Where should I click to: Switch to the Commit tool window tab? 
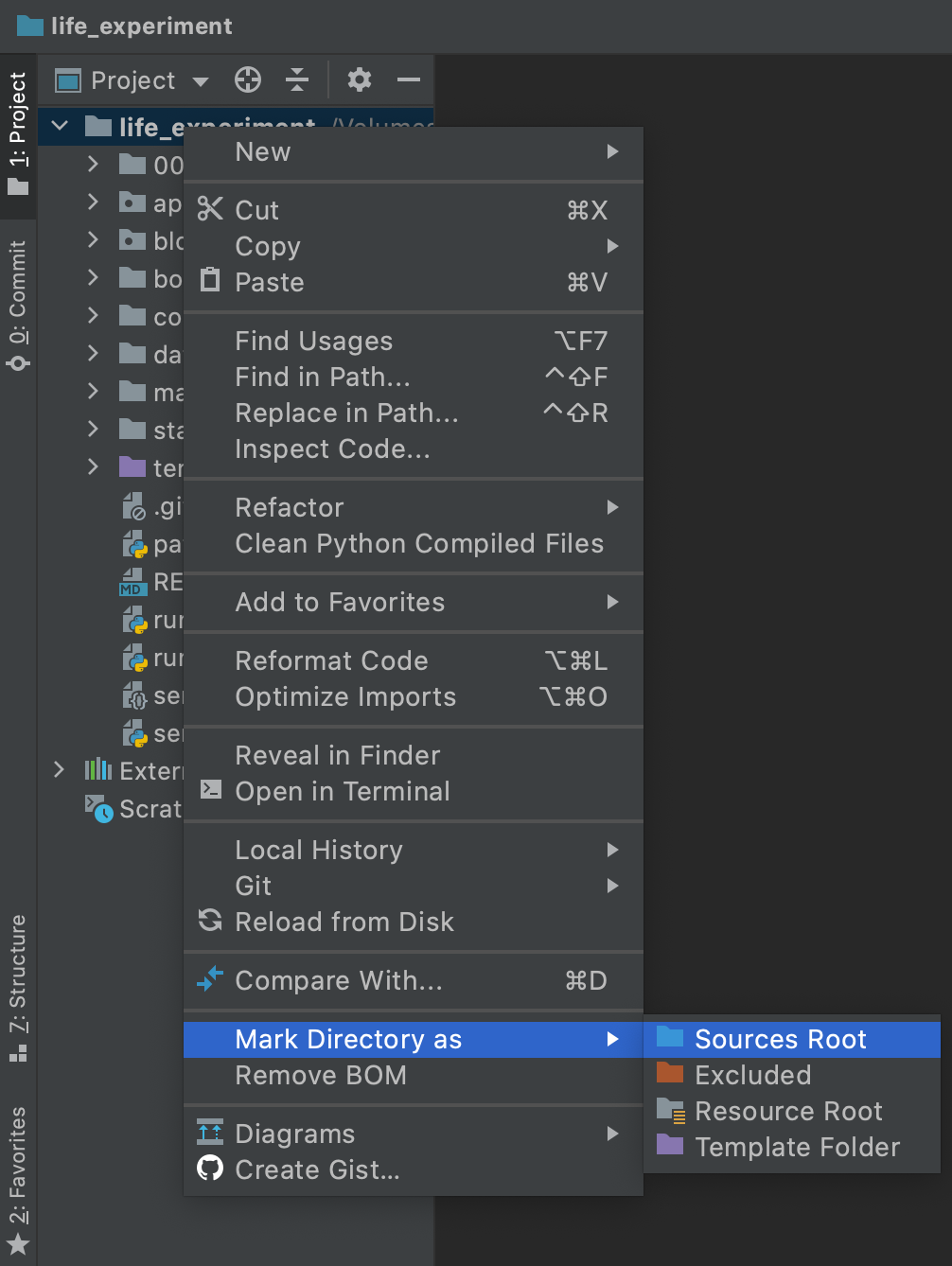coord(18,304)
